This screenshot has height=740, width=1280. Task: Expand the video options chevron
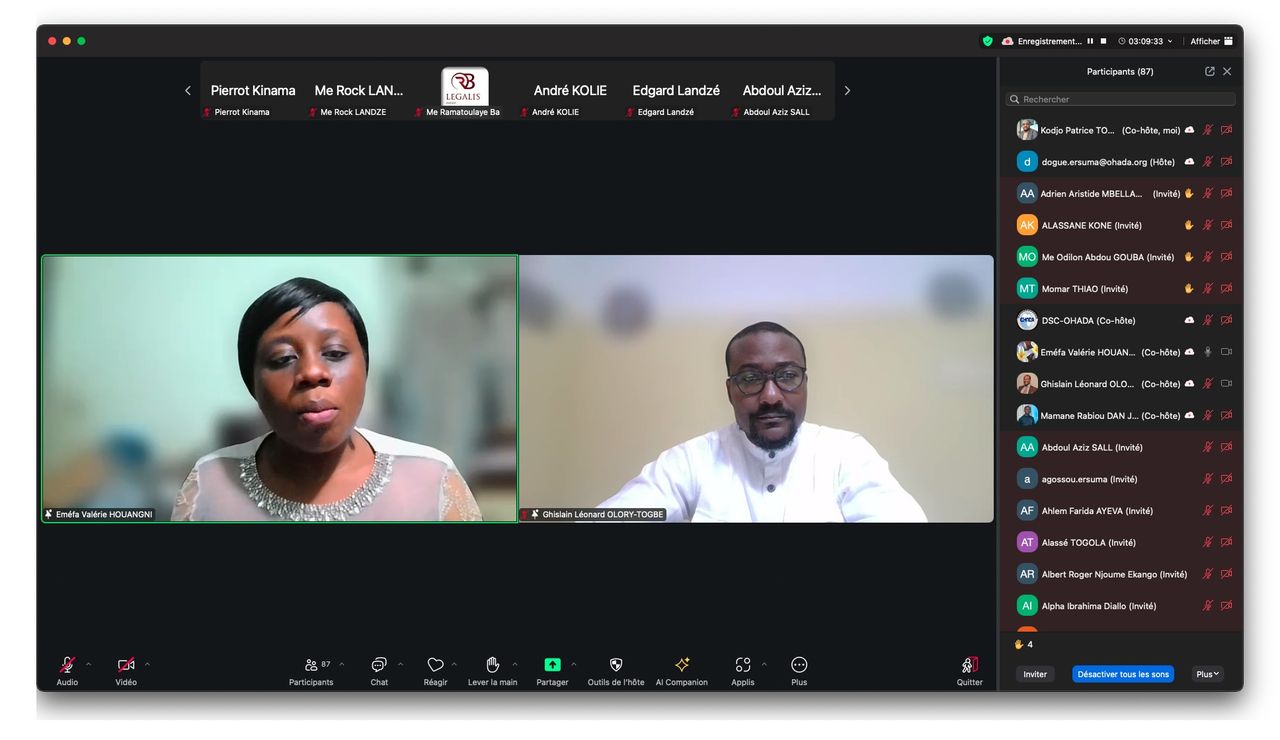(x=147, y=664)
